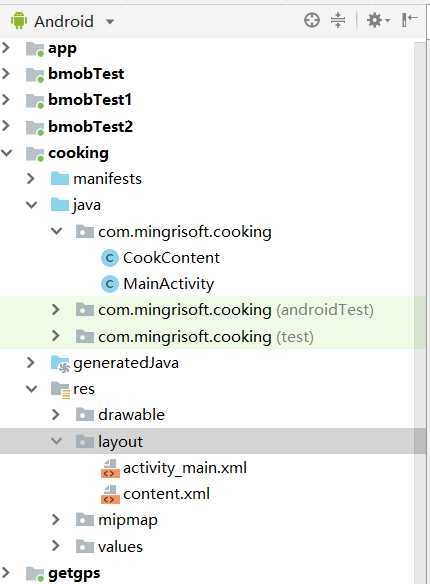Open the gear settings icon in project panel

click(378, 20)
